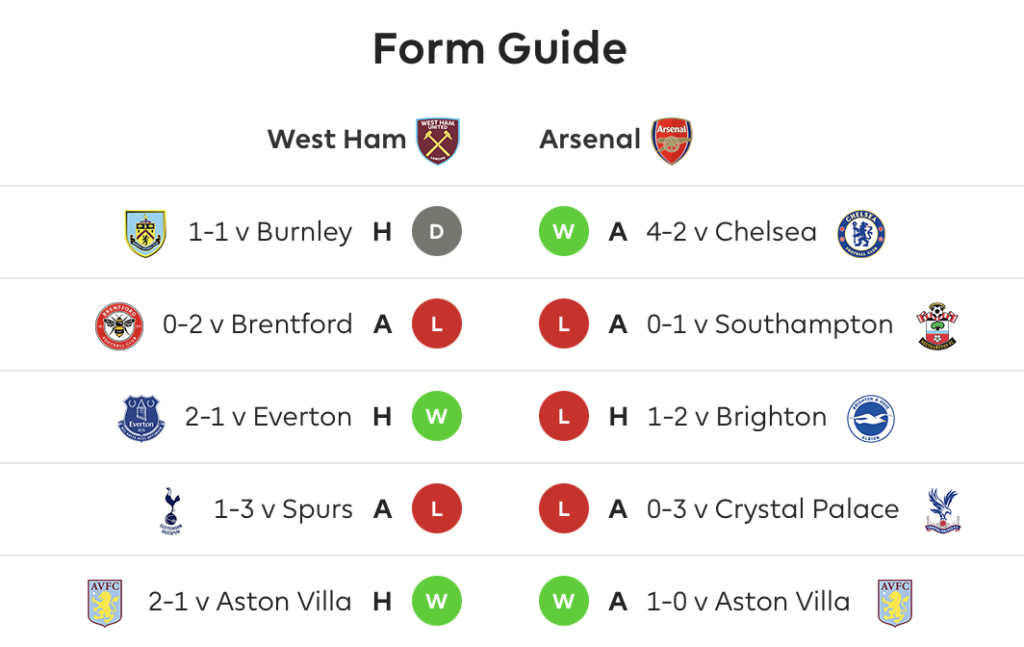Image resolution: width=1024 pixels, height=647 pixels.
Task: Click red L beside 0-2 v Brentford
Action: pyautogui.click(x=437, y=324)
